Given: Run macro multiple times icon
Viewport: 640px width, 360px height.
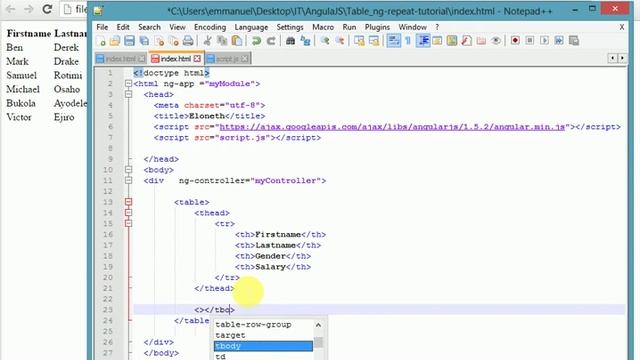Looking at the screenshot, I should click(x=559, y=41).
